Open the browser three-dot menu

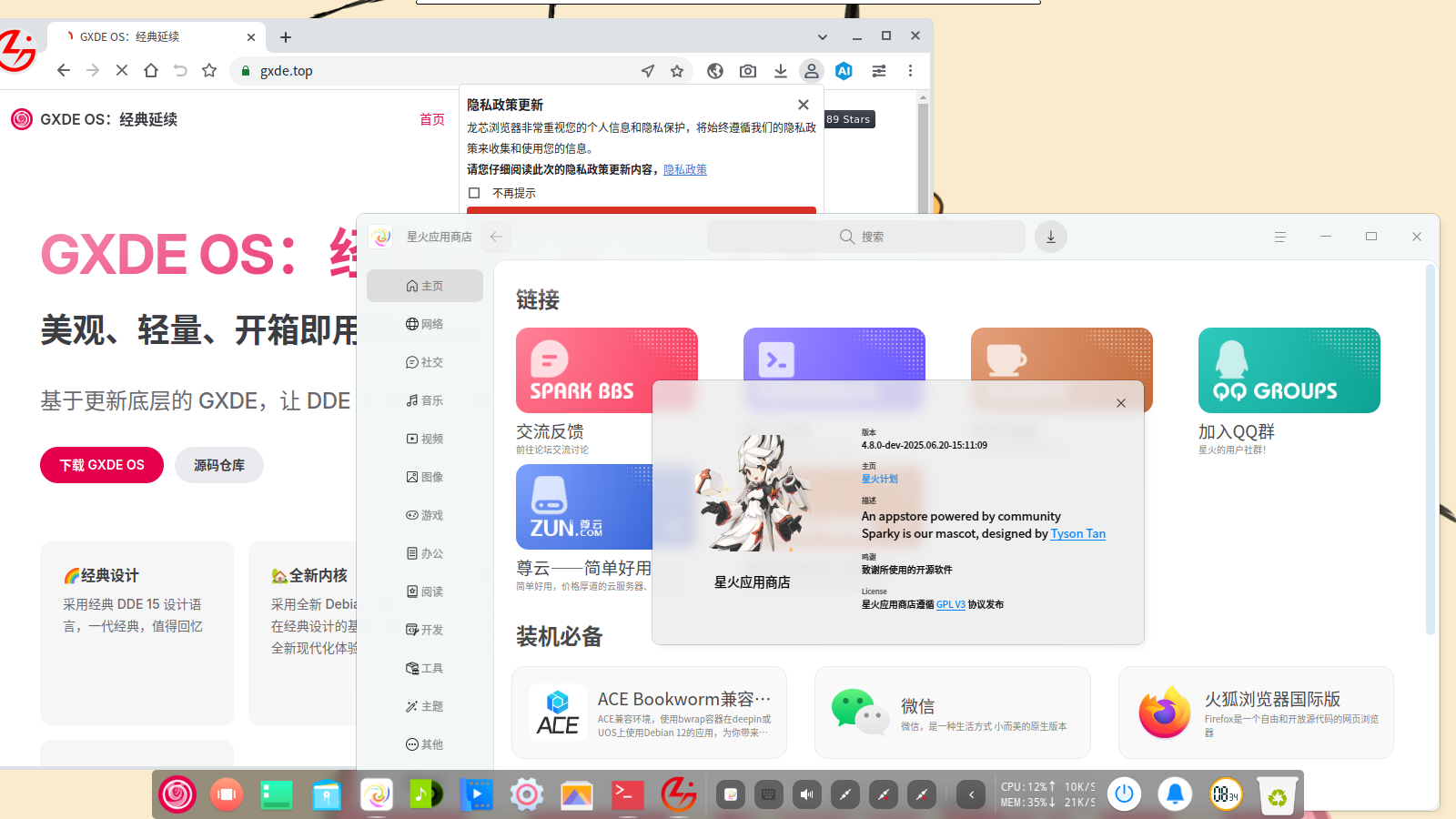(x=910, y=70)
